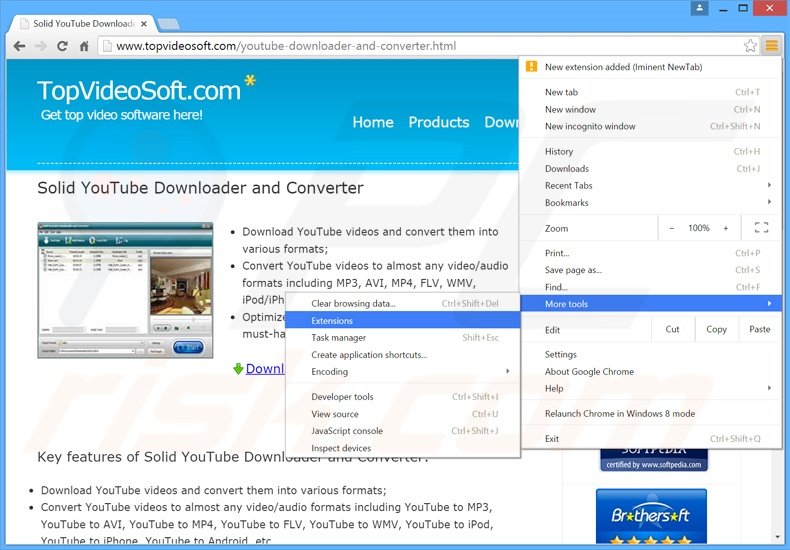
Task: Select New tab from the menu
Action: tap(651, 92)
